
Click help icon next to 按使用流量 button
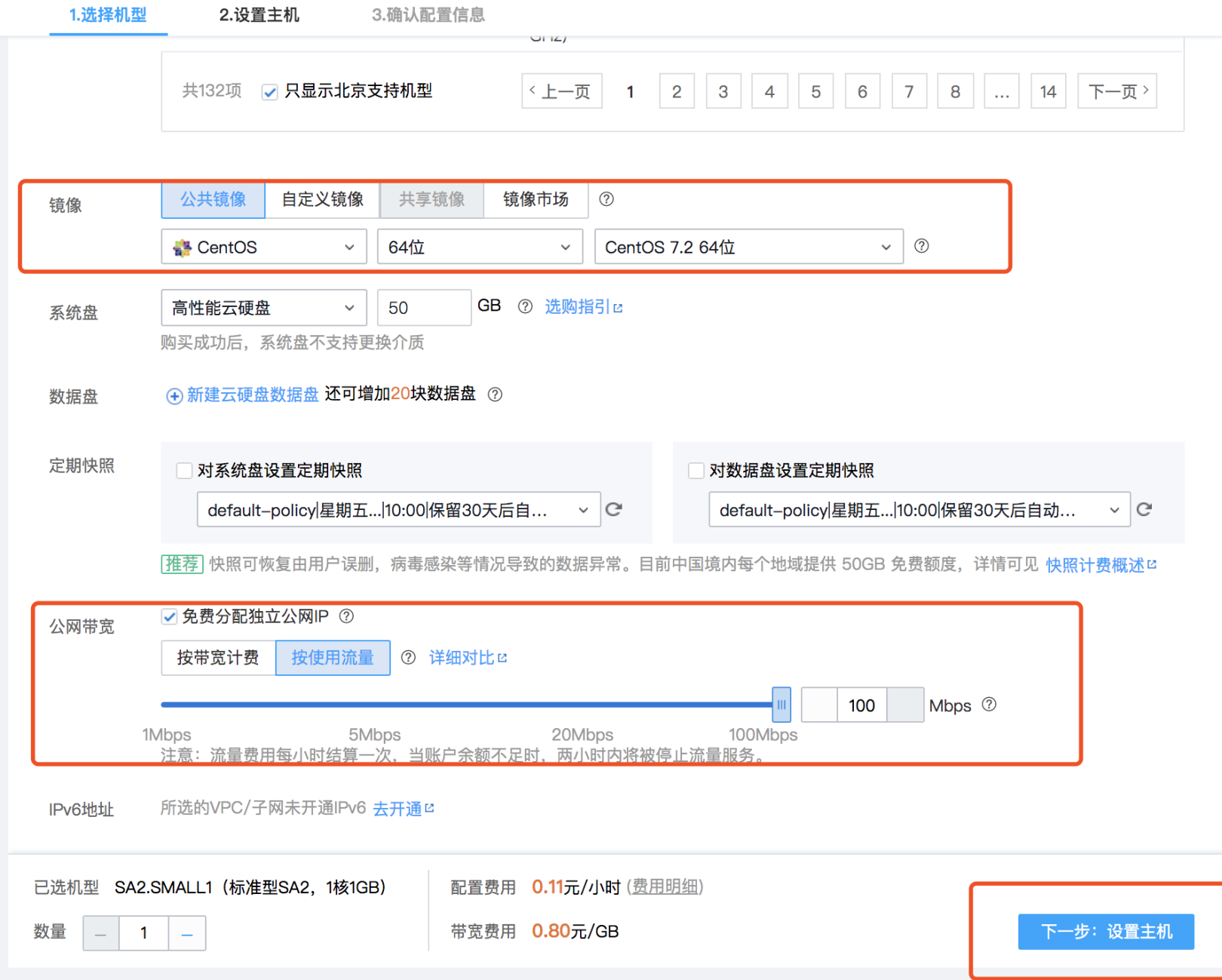408,658
